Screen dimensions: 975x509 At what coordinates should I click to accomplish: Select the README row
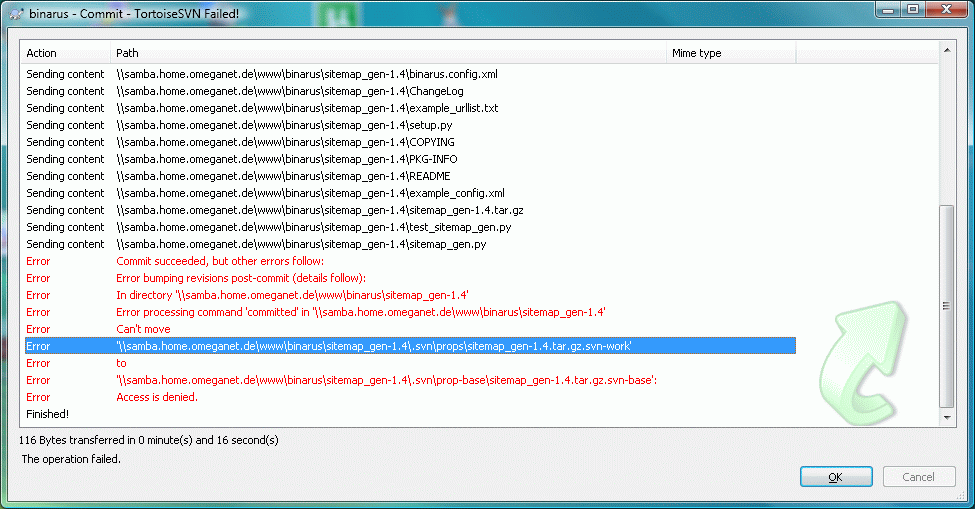[410, 176]
